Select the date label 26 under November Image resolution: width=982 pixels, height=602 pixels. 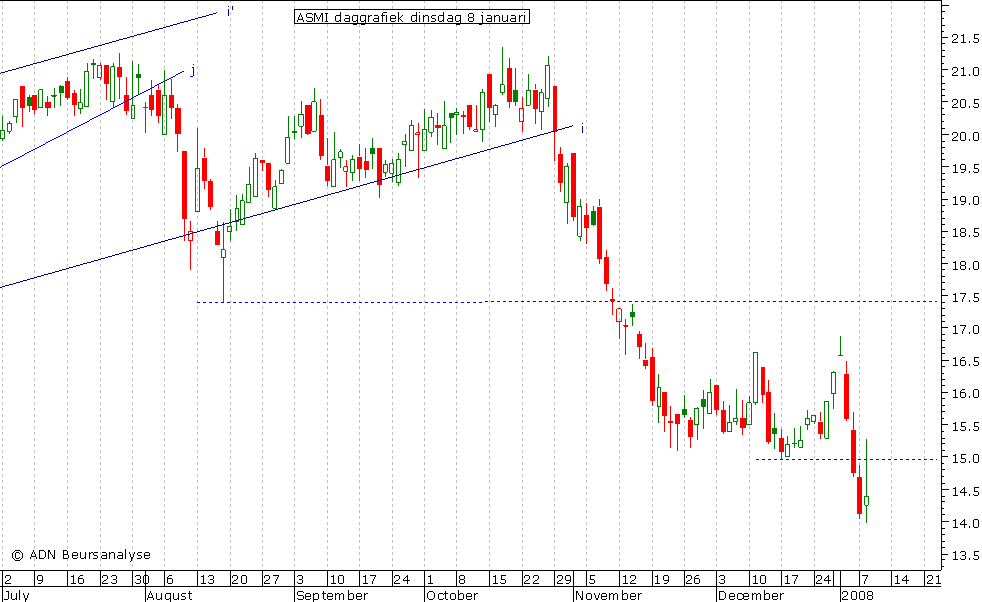click(x=693, y=579)
